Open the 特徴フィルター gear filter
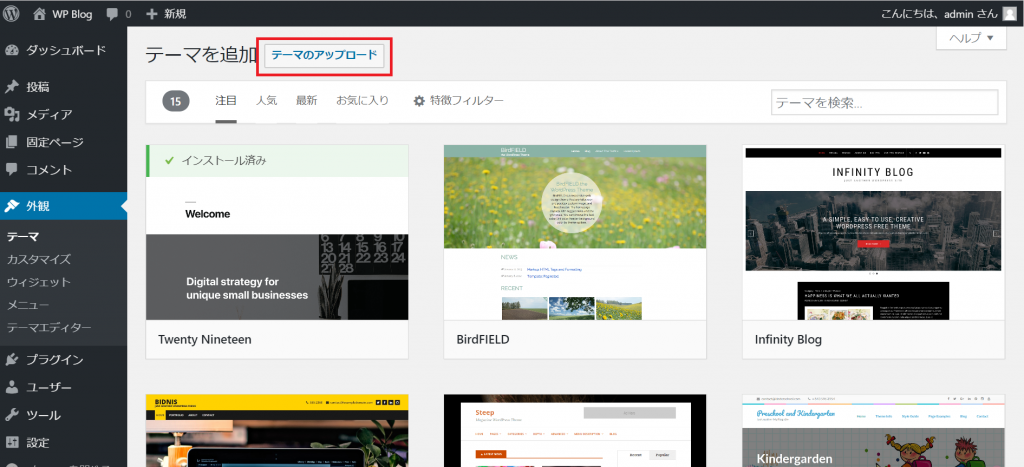 [x=459, y=101]
